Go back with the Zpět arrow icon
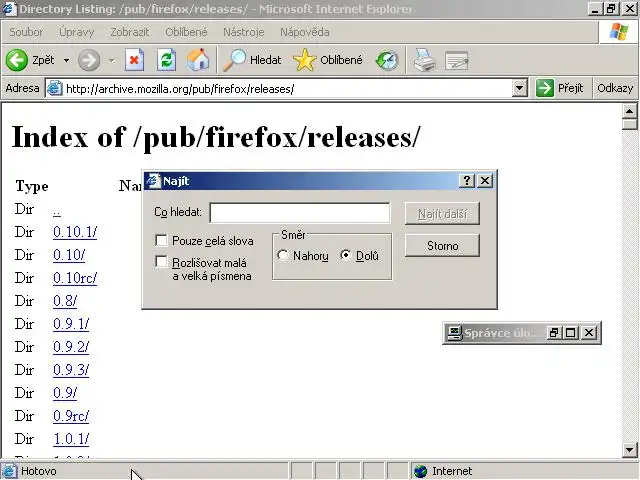The width and height of the screenshot is (640, 480). click(17, 60)
